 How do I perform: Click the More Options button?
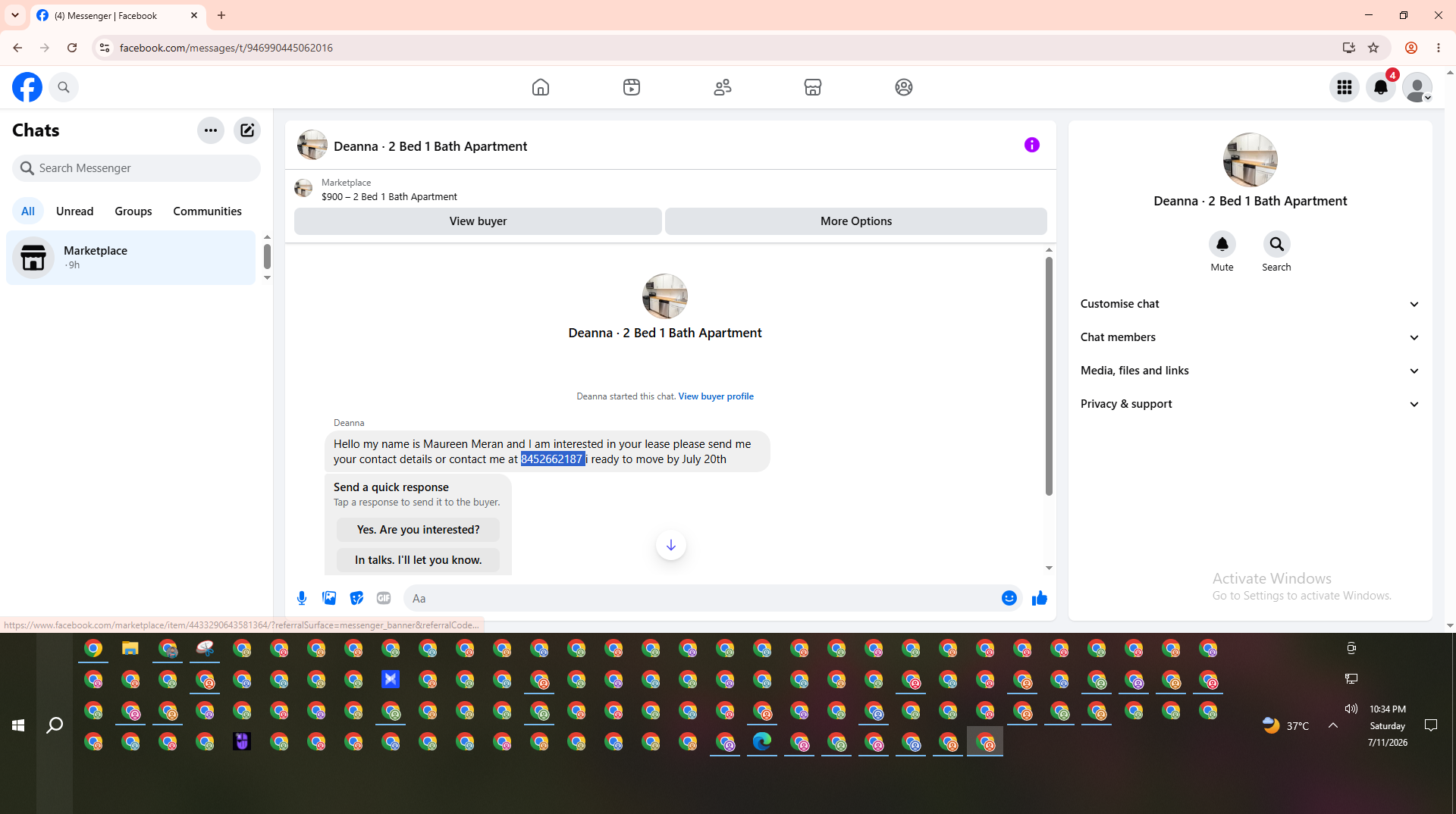(x=856, y=221)
